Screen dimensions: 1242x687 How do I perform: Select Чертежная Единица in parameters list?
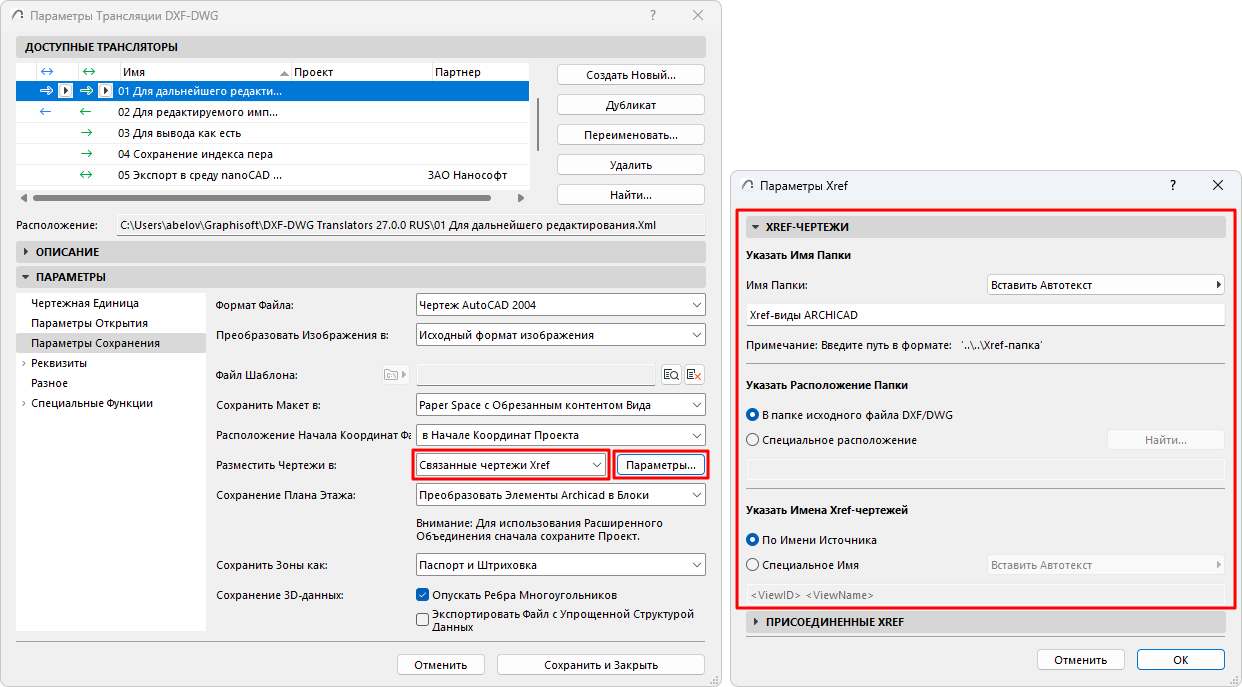85,303
